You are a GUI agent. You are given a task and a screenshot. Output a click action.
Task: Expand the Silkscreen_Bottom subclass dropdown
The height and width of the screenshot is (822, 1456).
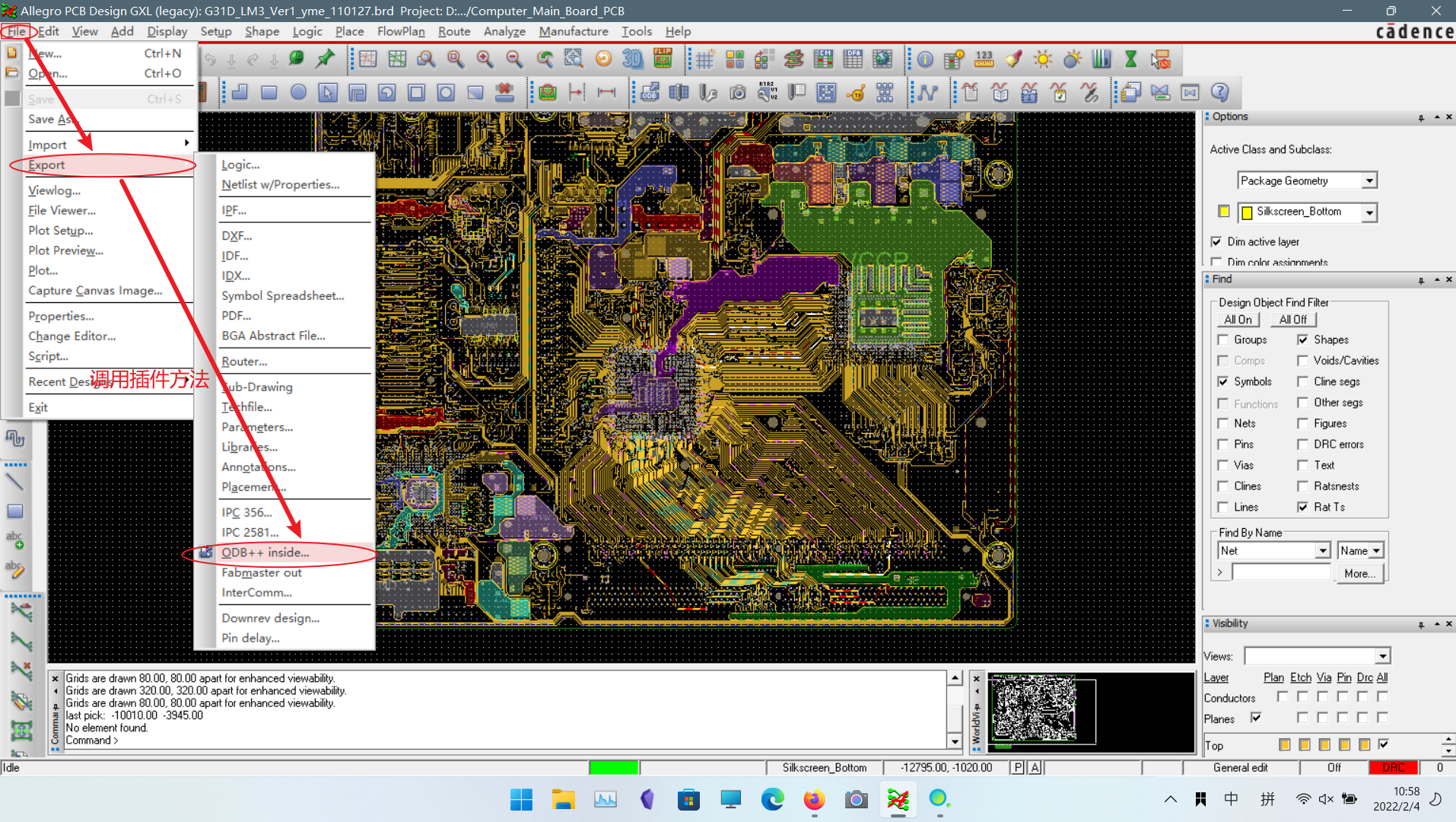(1369, 212)
